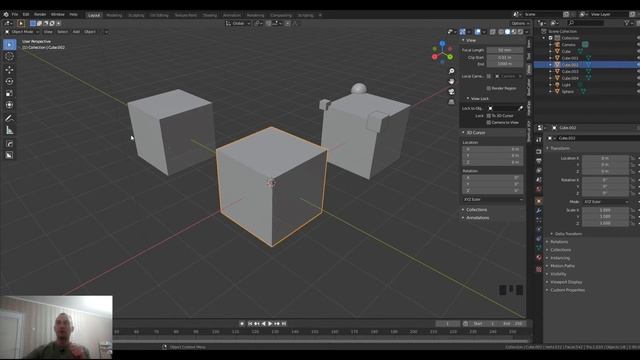Open the Output properties tab icon
Viewport: 640px width, 360px height.
(539, 161)
